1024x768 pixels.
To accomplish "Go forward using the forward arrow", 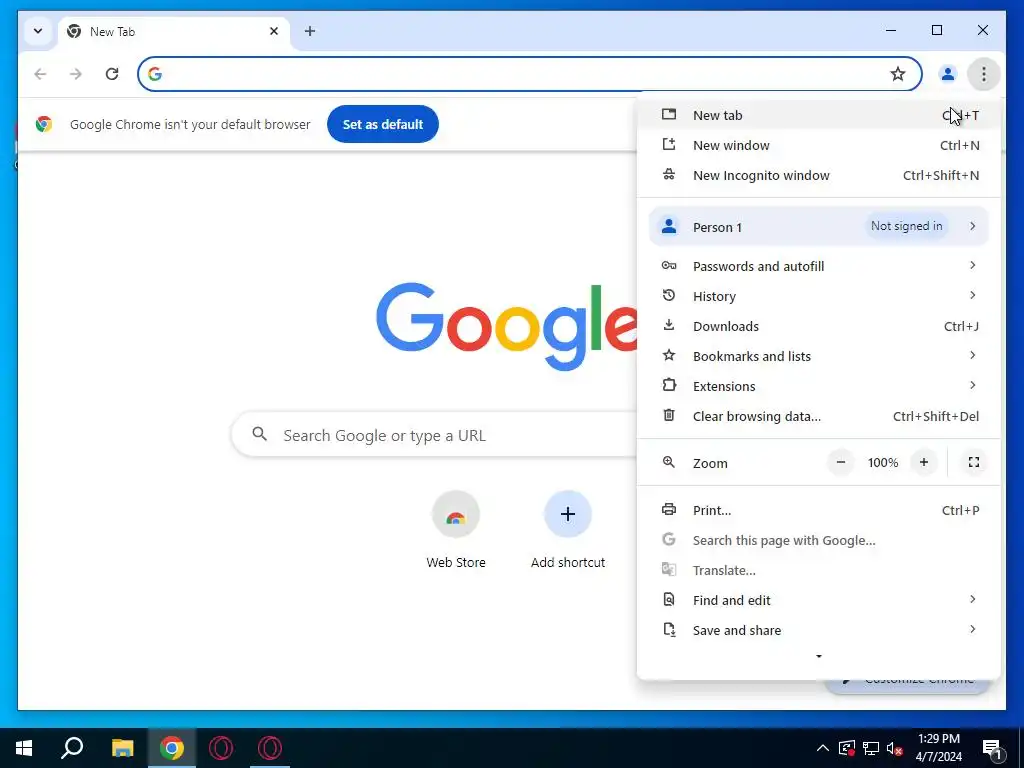I will click(x=76, y=74).
